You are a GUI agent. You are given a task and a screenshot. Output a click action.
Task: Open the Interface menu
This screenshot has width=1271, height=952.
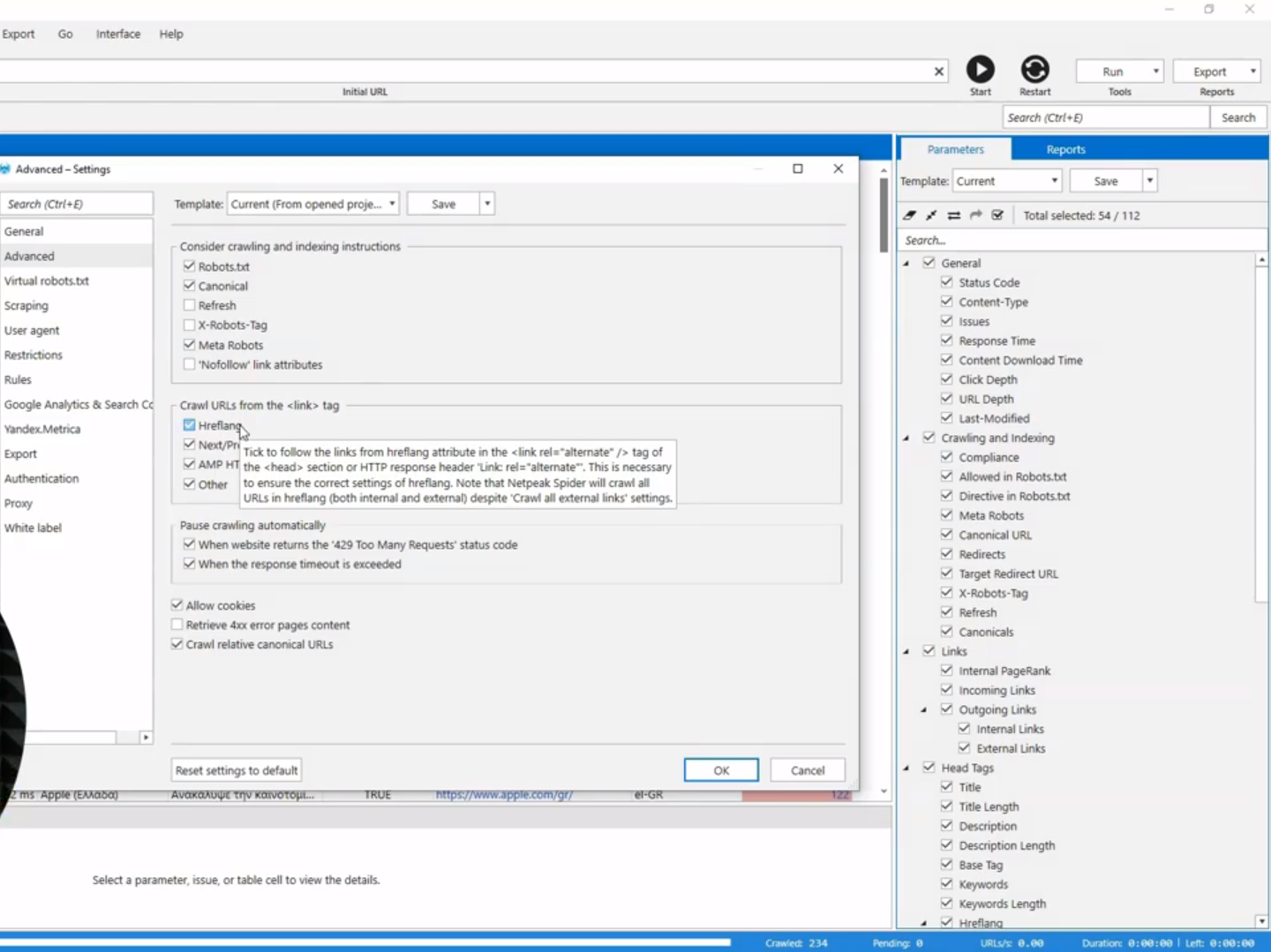117,34
